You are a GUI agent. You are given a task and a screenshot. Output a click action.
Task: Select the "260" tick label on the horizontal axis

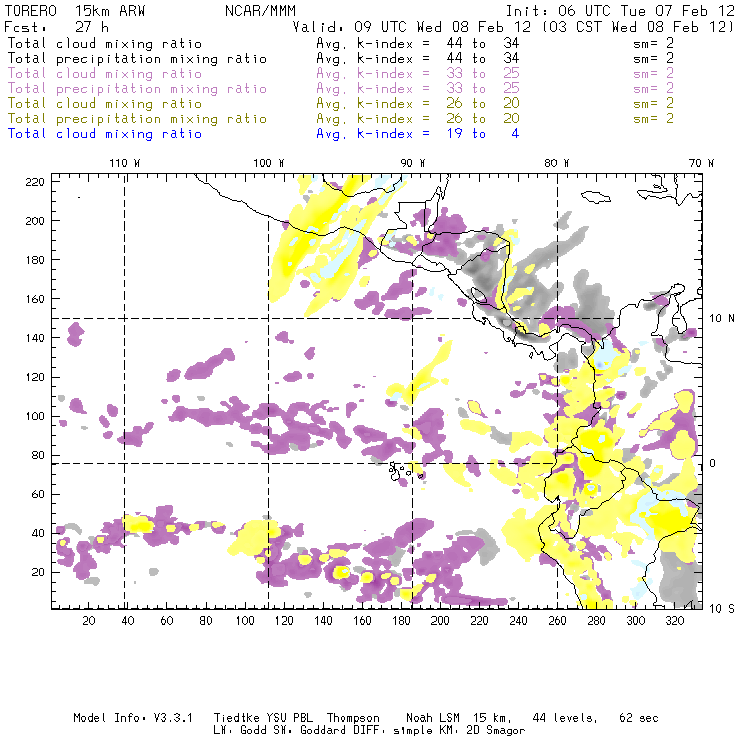(x=557, y=621)
